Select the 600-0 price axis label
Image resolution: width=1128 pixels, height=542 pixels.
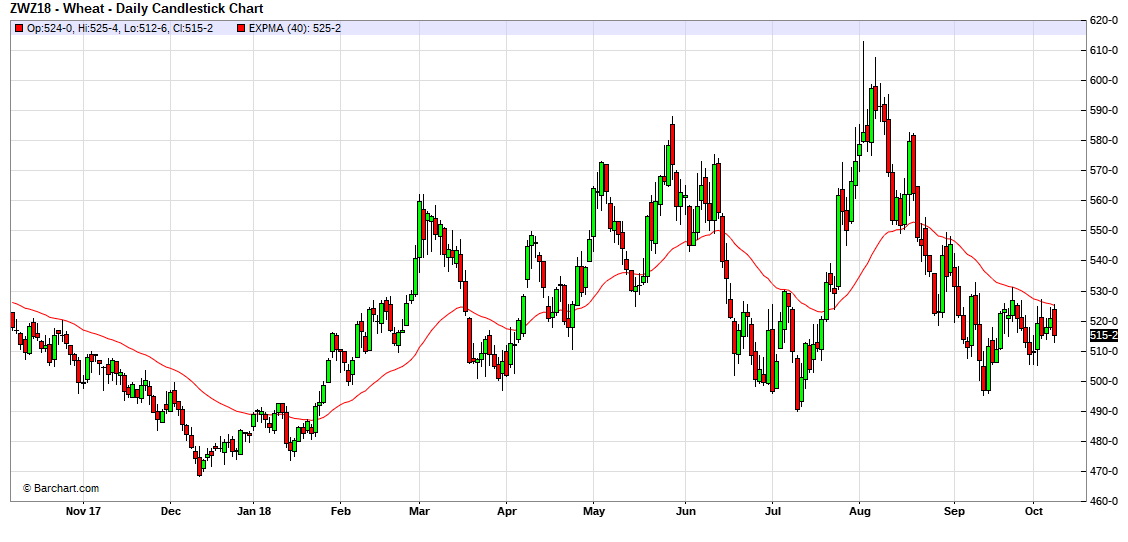pos(1103,80)
